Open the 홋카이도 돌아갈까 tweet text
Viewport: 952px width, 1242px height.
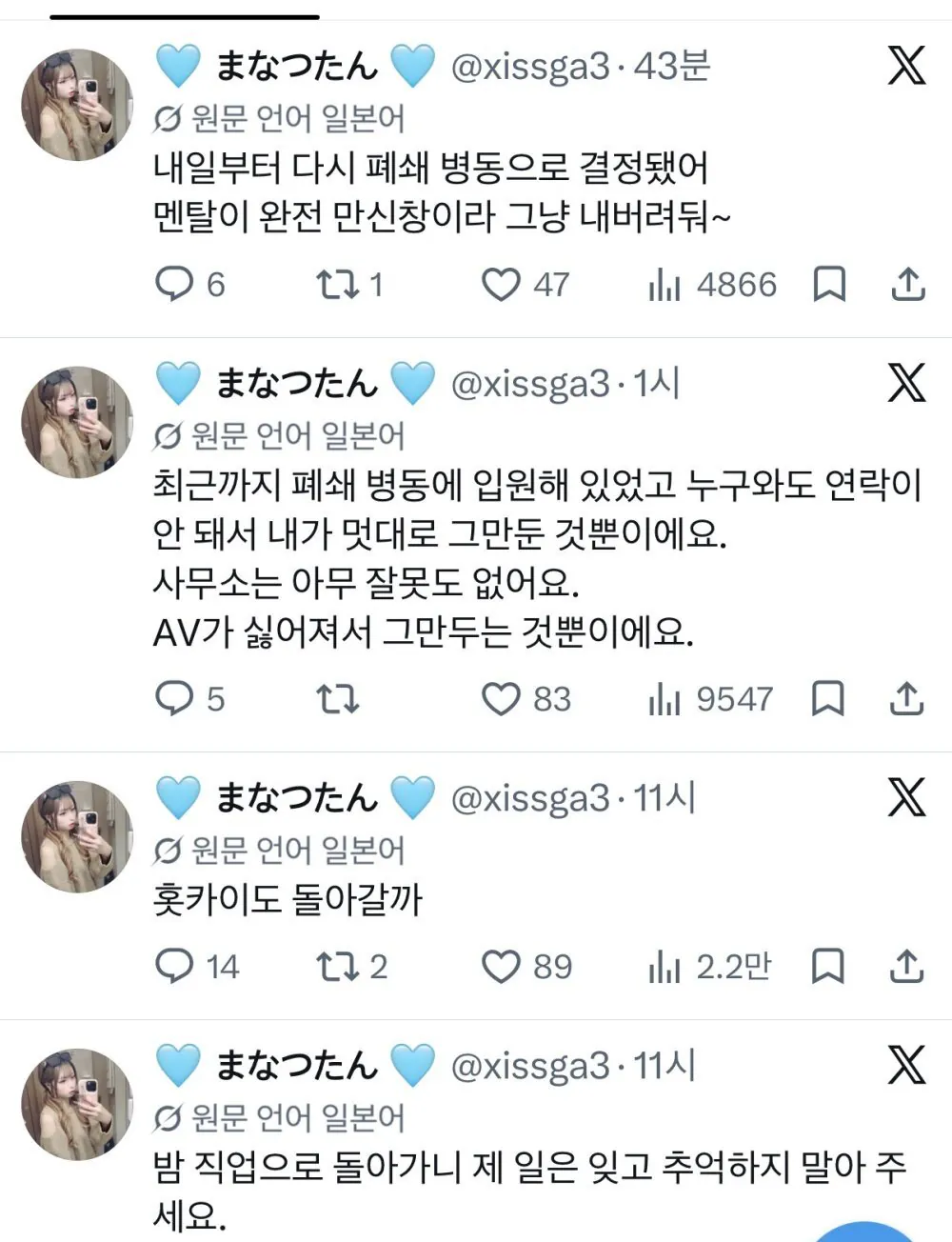(x=287, y=900)
